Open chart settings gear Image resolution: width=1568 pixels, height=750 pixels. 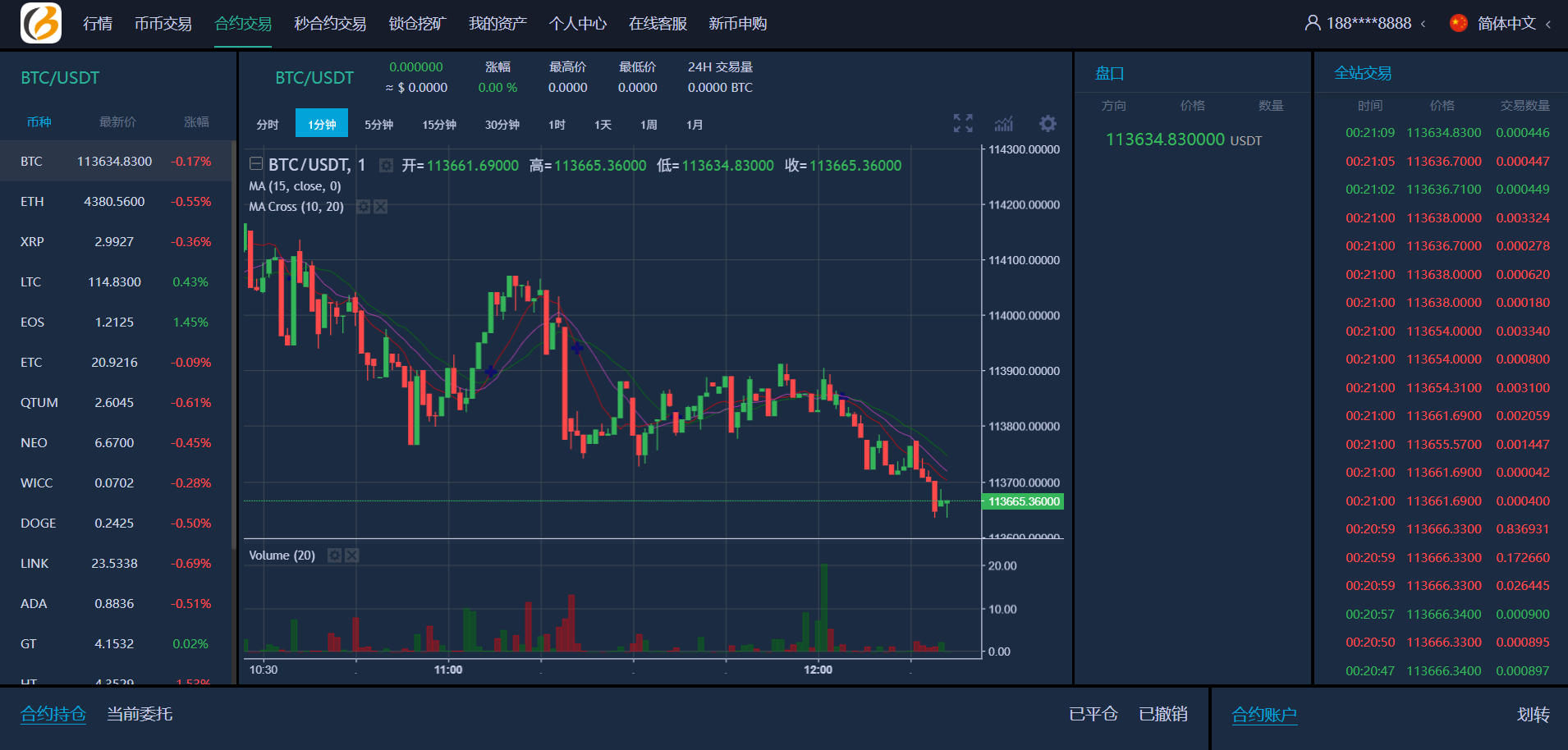1048,124
